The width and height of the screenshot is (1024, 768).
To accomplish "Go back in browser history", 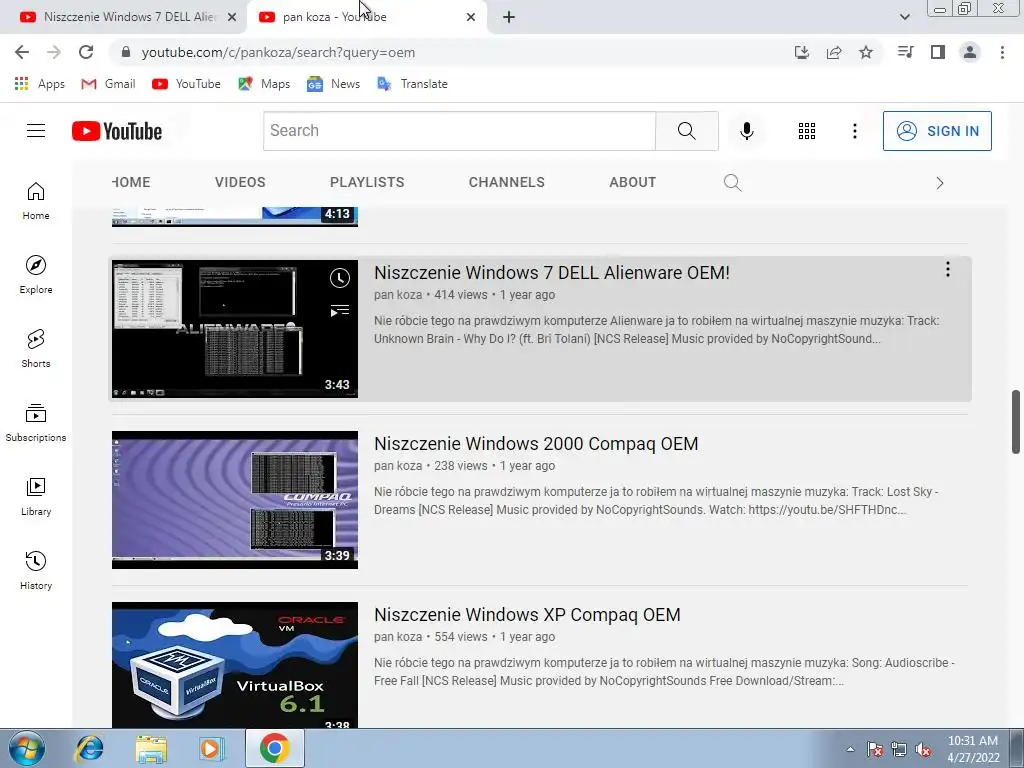I will (x=22, y=52).
